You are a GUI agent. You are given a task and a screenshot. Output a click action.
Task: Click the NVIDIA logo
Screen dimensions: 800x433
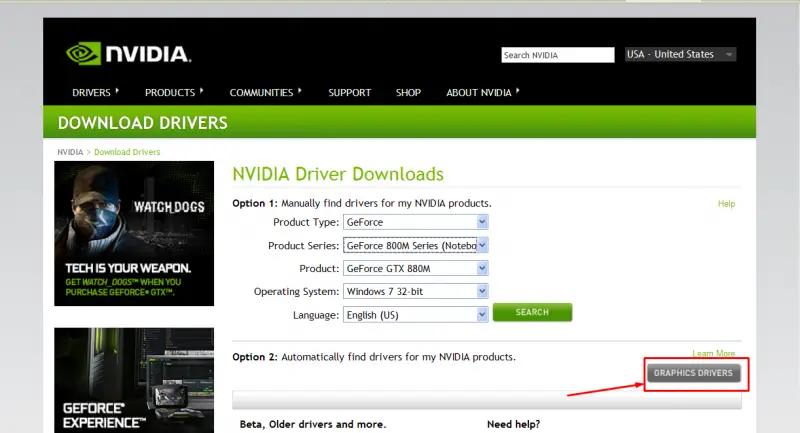pos(129,54)
